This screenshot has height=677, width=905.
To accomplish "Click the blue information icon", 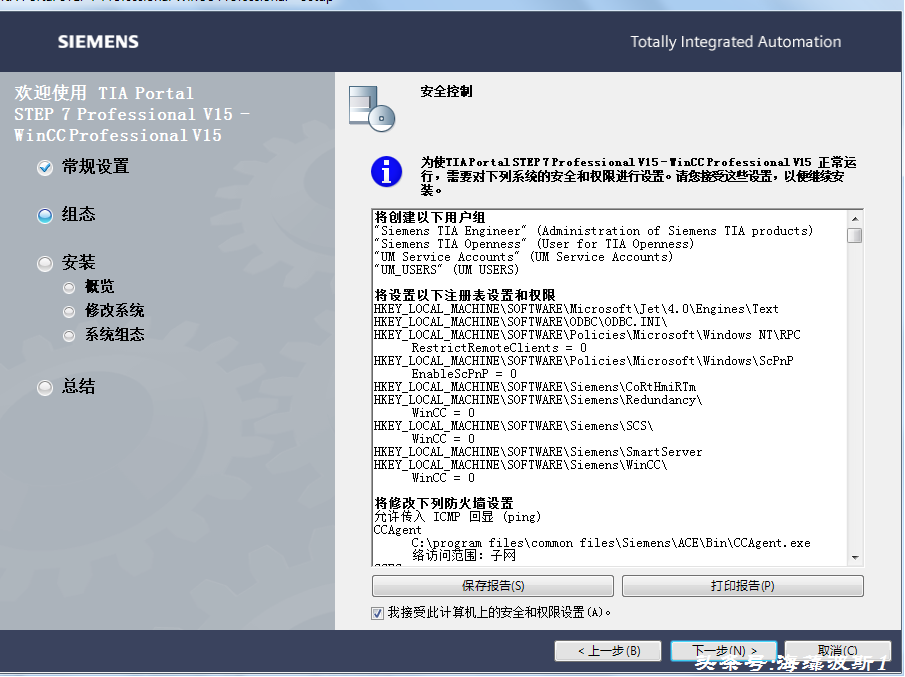I will pos(386,171).
